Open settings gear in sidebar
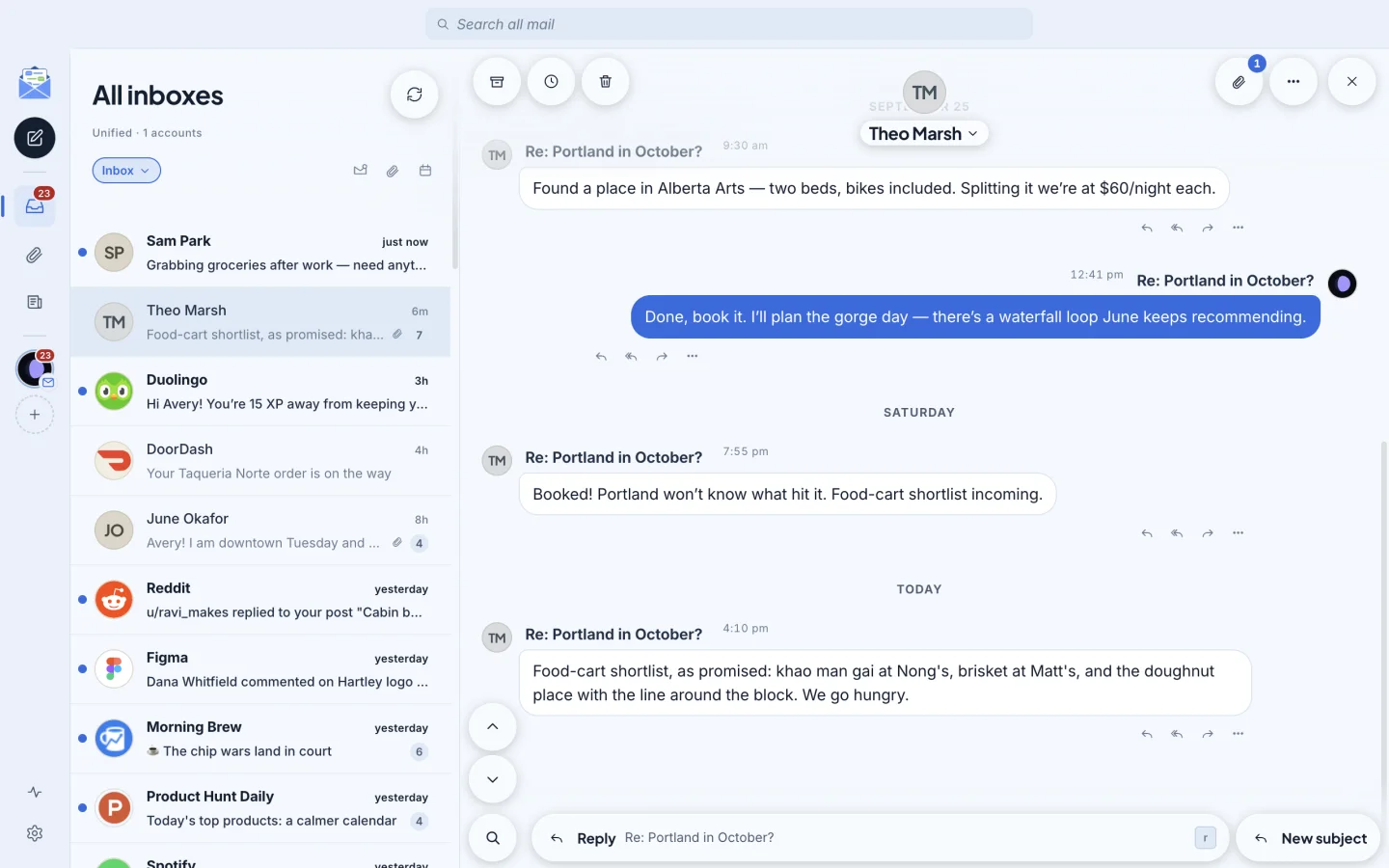 [x=35, y=833]
